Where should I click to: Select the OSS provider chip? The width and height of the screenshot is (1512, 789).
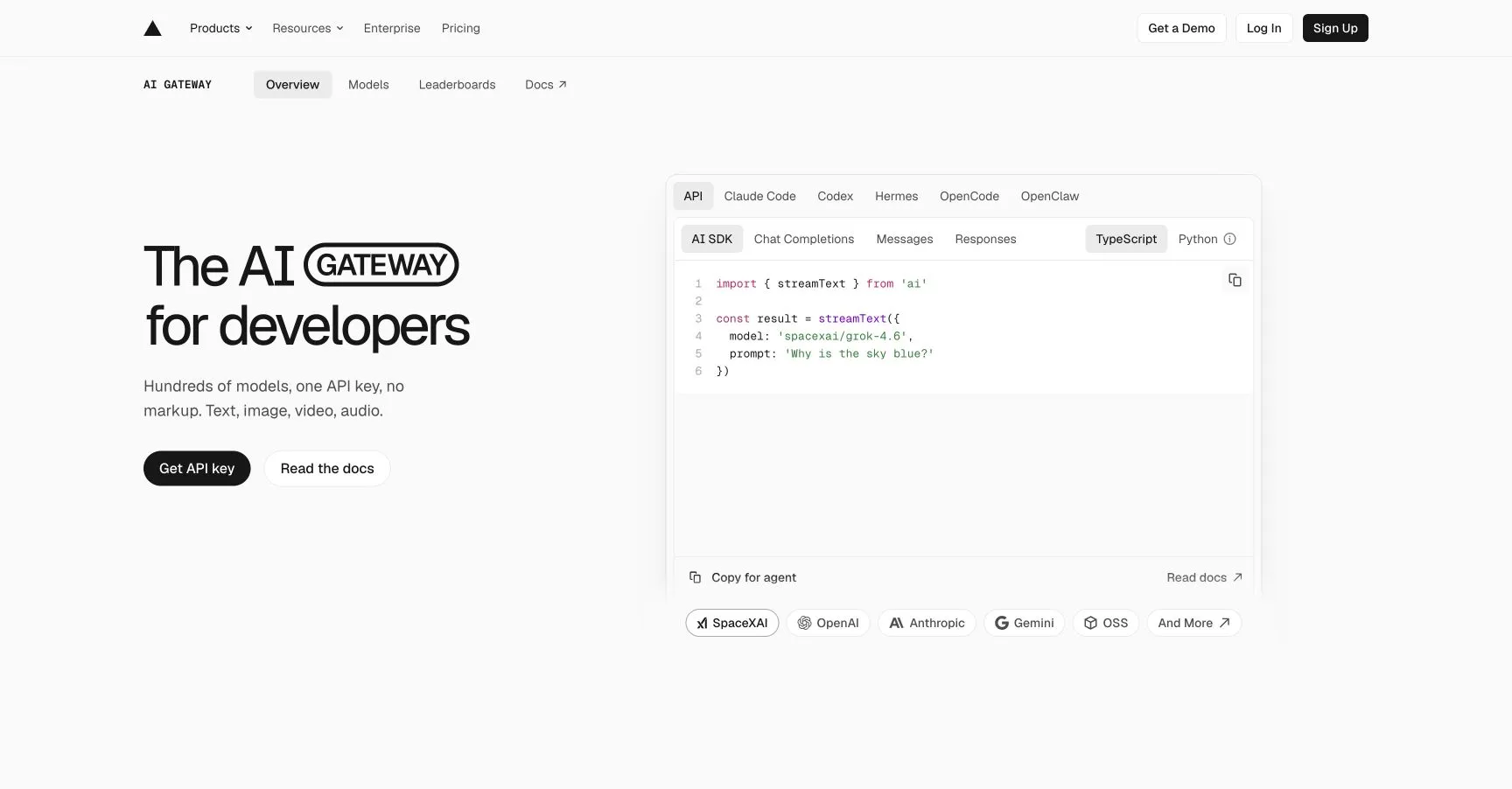1106,623
